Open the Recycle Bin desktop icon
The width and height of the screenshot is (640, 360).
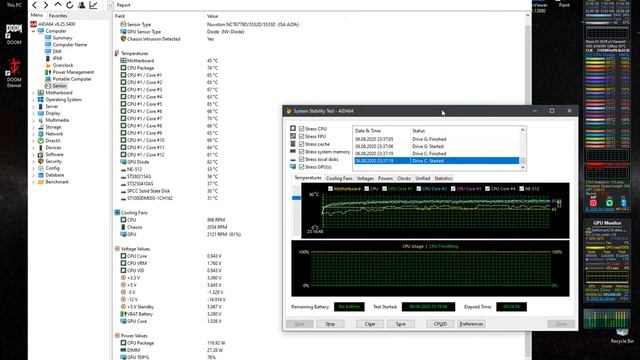[622, 336]
